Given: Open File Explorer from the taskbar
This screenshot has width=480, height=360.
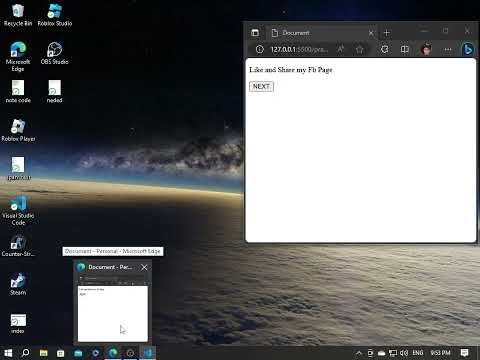Looking at the screenshot, I should (43, 353).
